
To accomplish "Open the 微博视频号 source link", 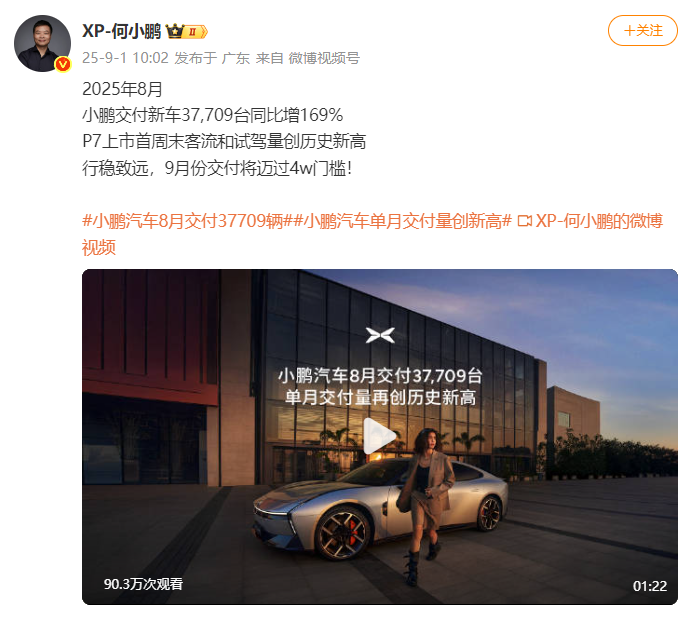I will coord(324,58).
